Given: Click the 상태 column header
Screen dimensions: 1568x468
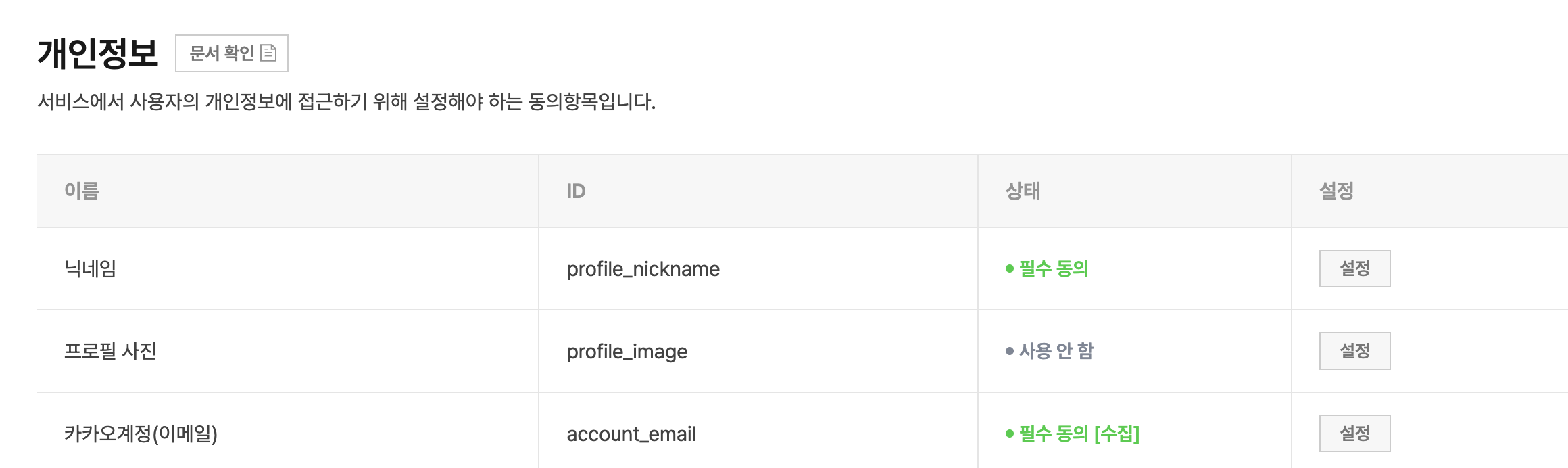Looking at the screenshot, I should [1023, 191].
